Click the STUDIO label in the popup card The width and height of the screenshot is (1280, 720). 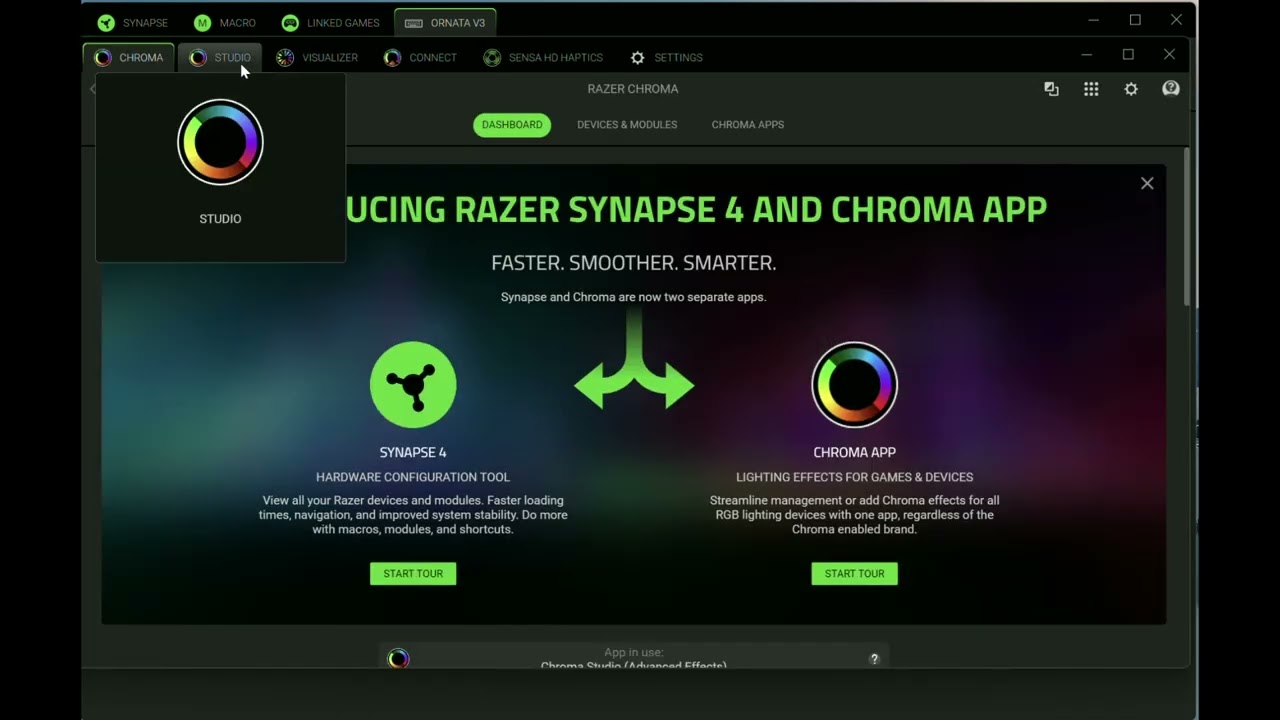click(x=220, y=219)
